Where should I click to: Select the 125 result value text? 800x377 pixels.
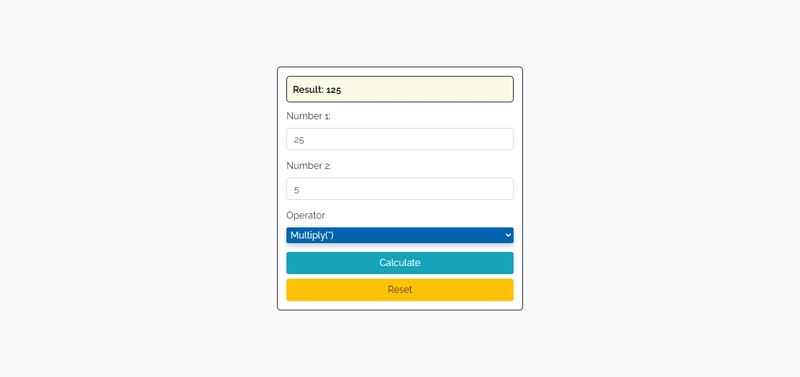pos(334,90)
